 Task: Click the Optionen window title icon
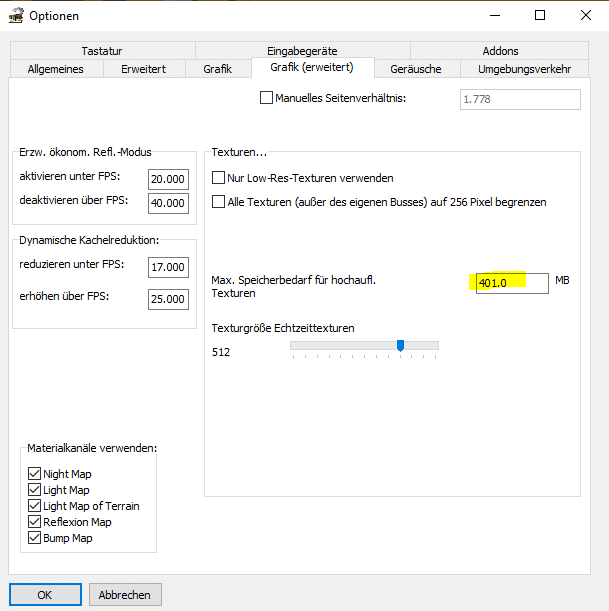point(15,15)
